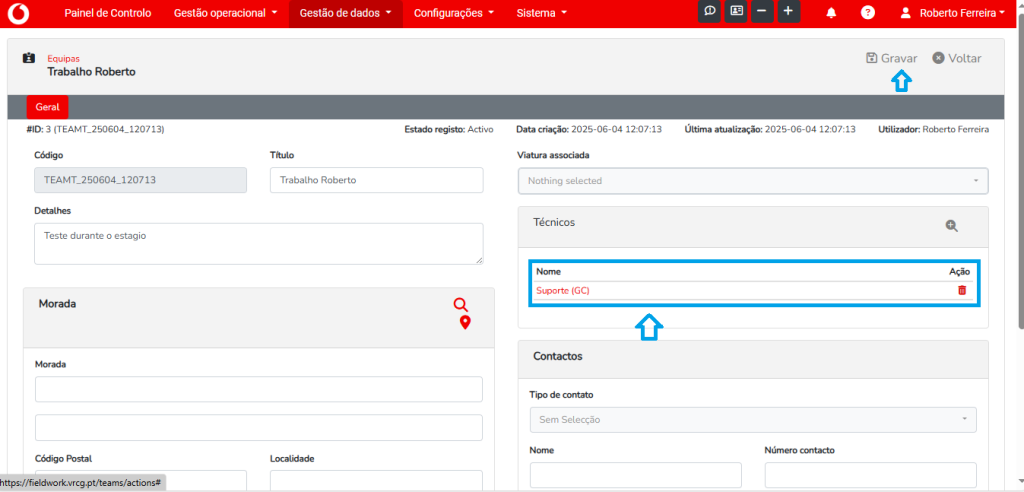
Task: Click the user profile avatar icon
Action: [x=906, y=12]
